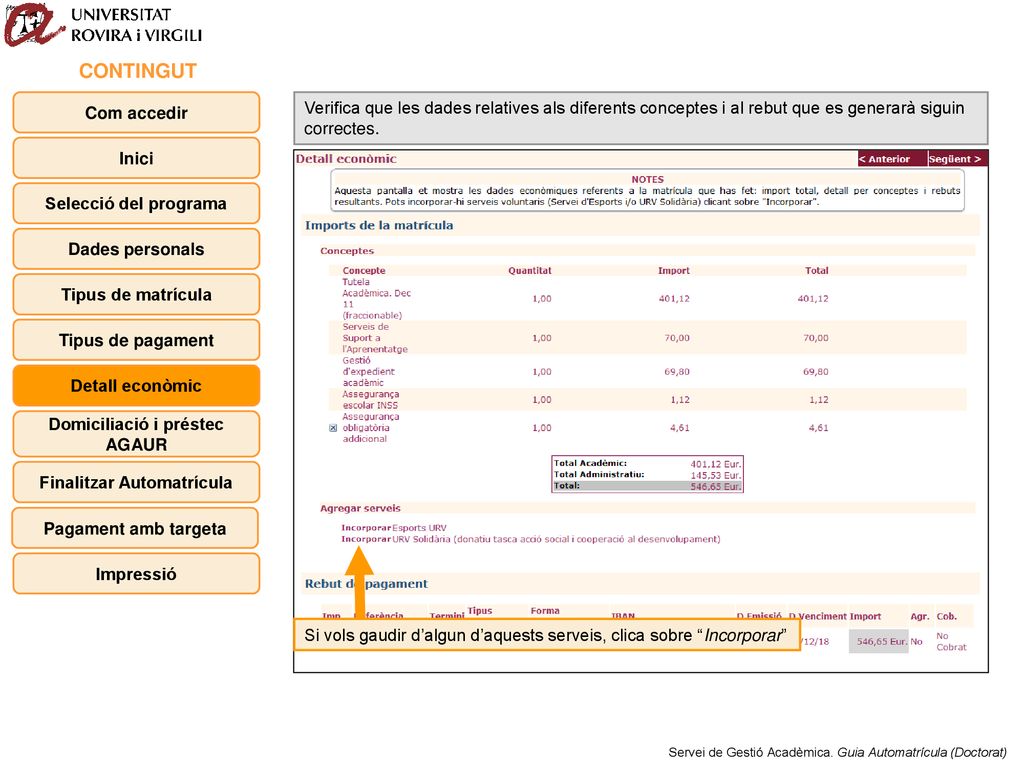This screenshot has height=768, width=1024.
Task: Open the Com accedir section
Action: point(136,113)
